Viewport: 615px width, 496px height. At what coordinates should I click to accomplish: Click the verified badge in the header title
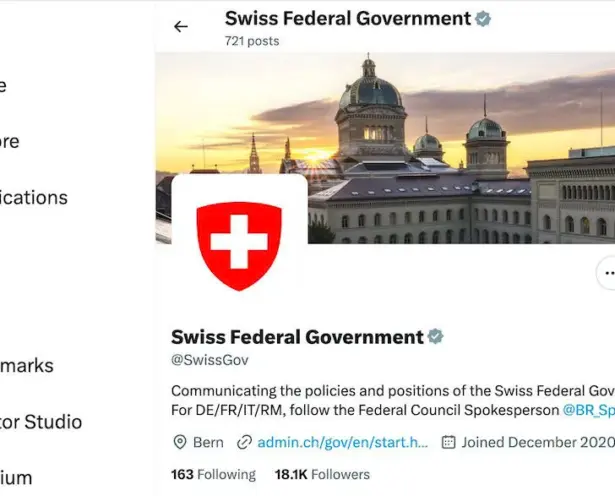pos(483,19)
